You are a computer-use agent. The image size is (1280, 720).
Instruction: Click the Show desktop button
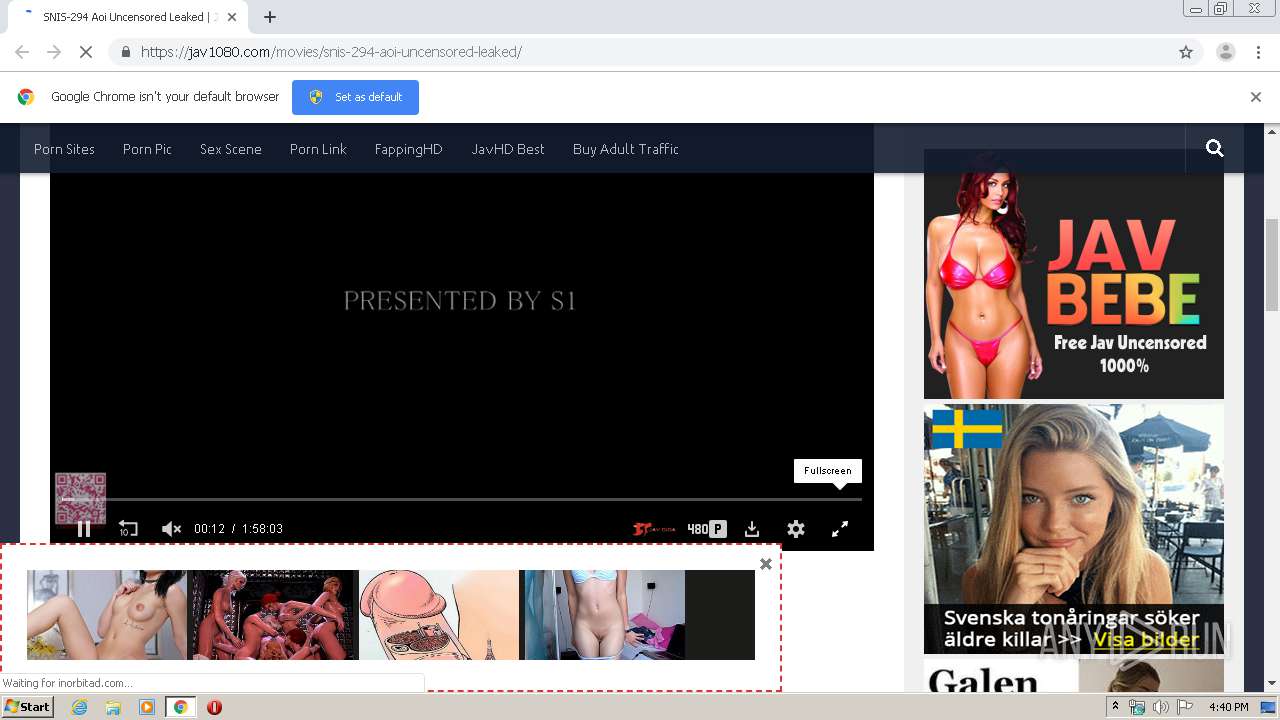pos(1269,707)
